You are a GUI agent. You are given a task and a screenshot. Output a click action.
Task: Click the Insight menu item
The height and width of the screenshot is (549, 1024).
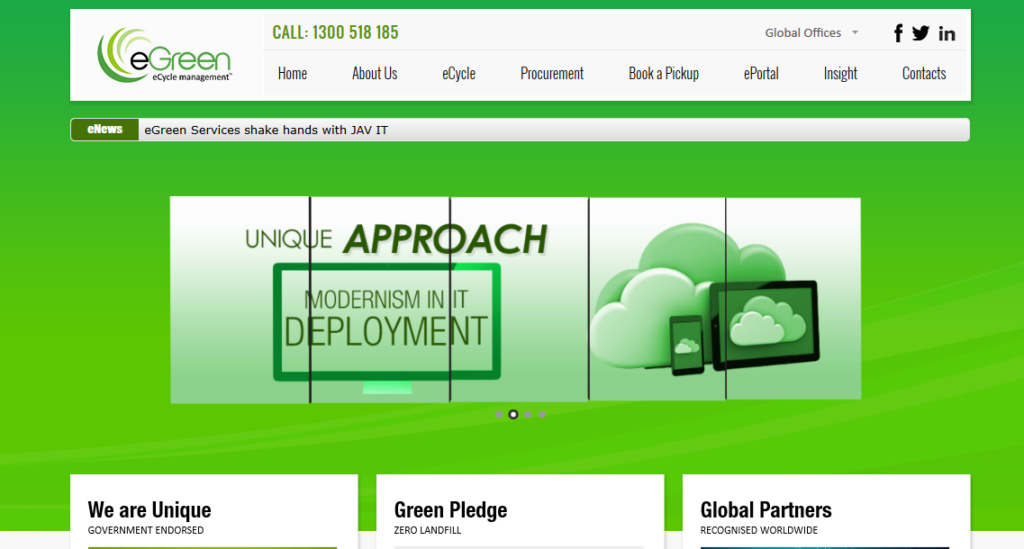[840, 73]
